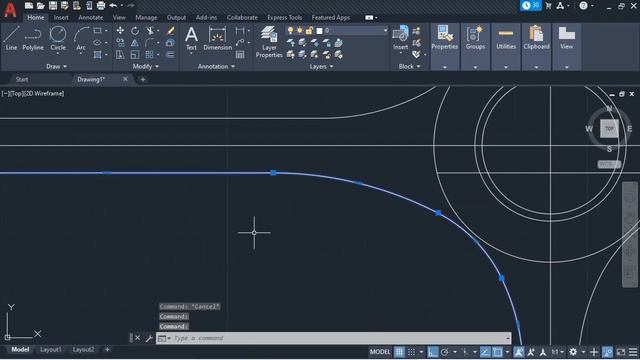The height and width of the screenshot is (360, 640).
Task: Click the Save icon in quick access toolbar
Action: point(53,6)
